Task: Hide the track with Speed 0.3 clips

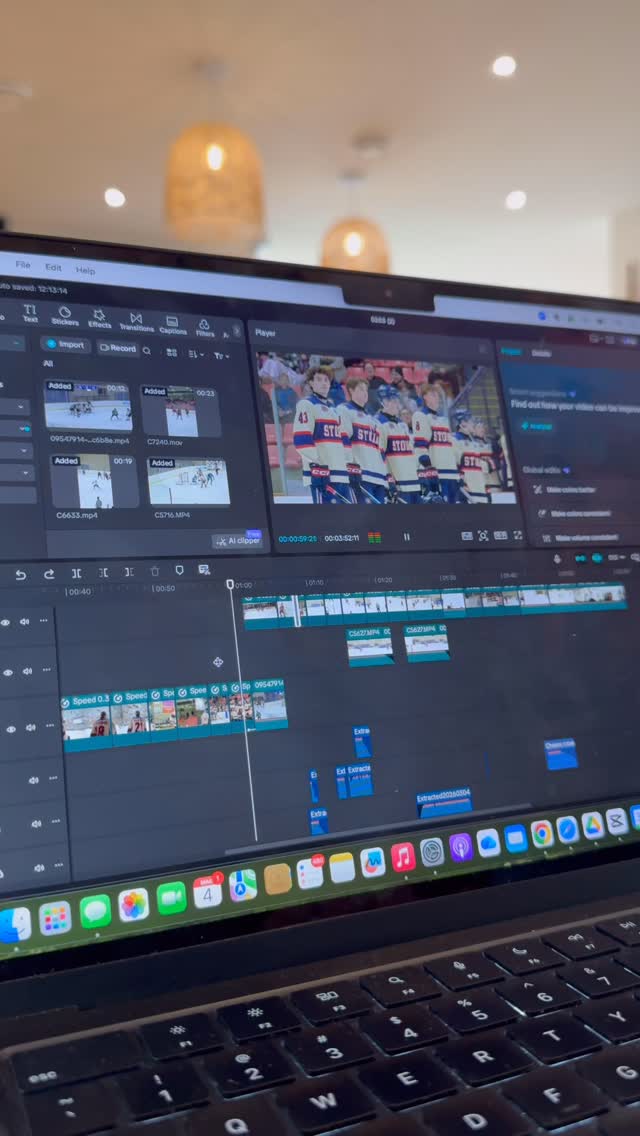Action: pos(11,730)
